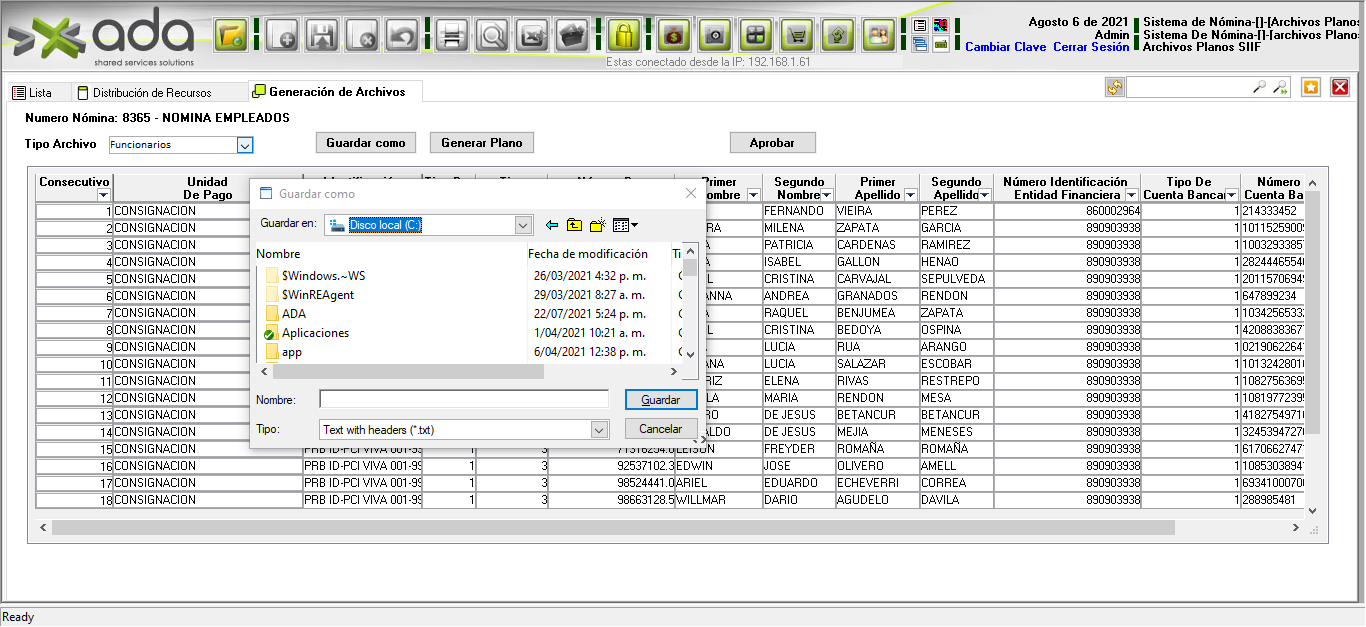Click the Generar Plano button

(482, 143)
